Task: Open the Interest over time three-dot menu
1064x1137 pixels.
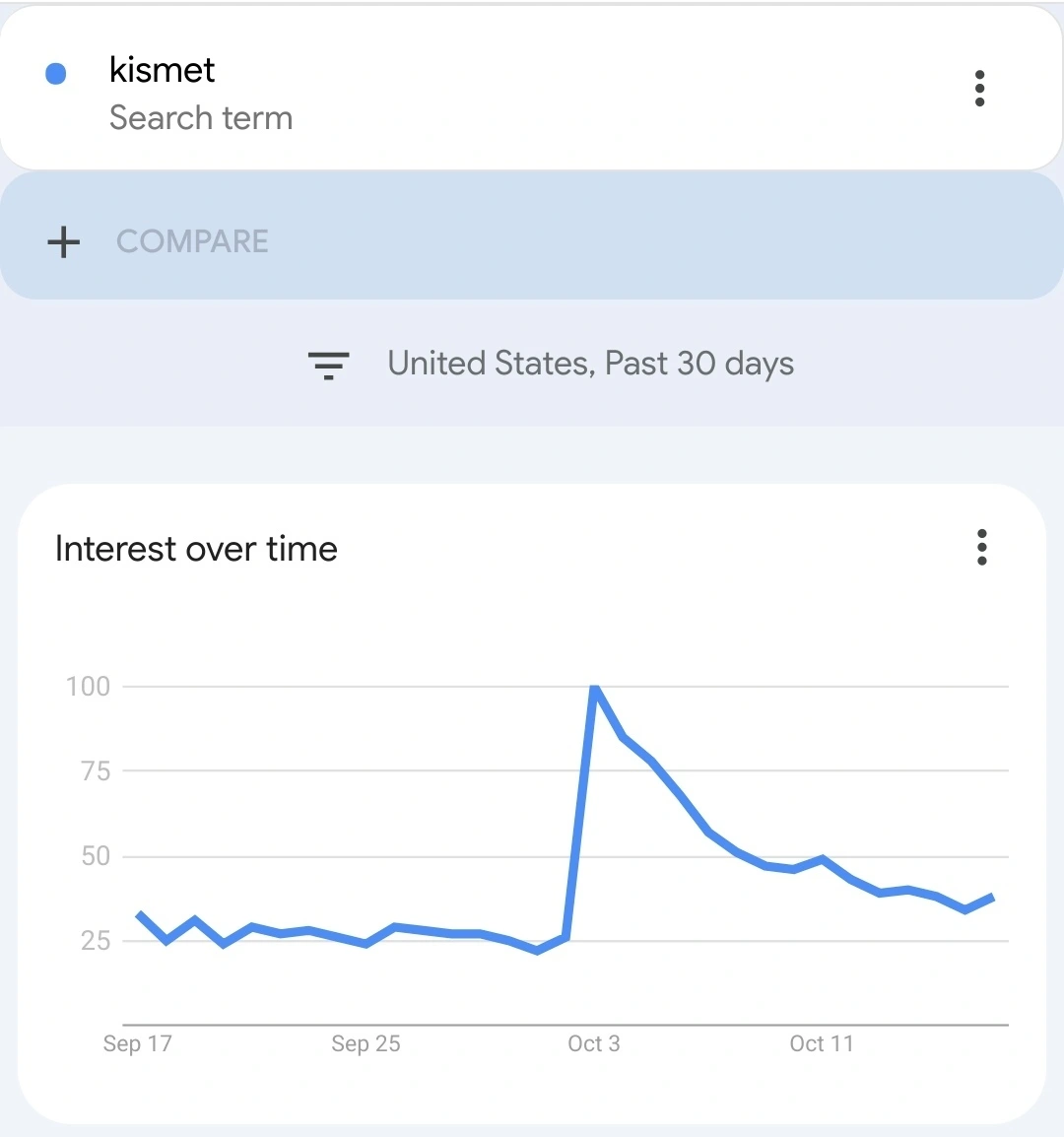Action: pos(981,547)
